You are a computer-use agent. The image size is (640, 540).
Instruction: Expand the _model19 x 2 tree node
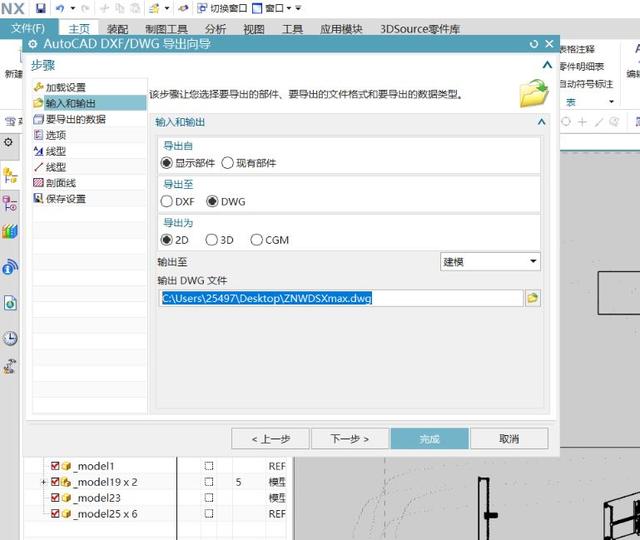(x=43, y=482)
